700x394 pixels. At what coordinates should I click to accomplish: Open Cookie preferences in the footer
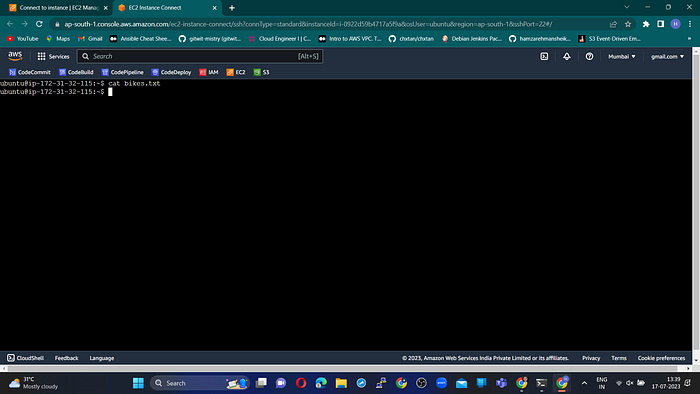coord(661,358)
